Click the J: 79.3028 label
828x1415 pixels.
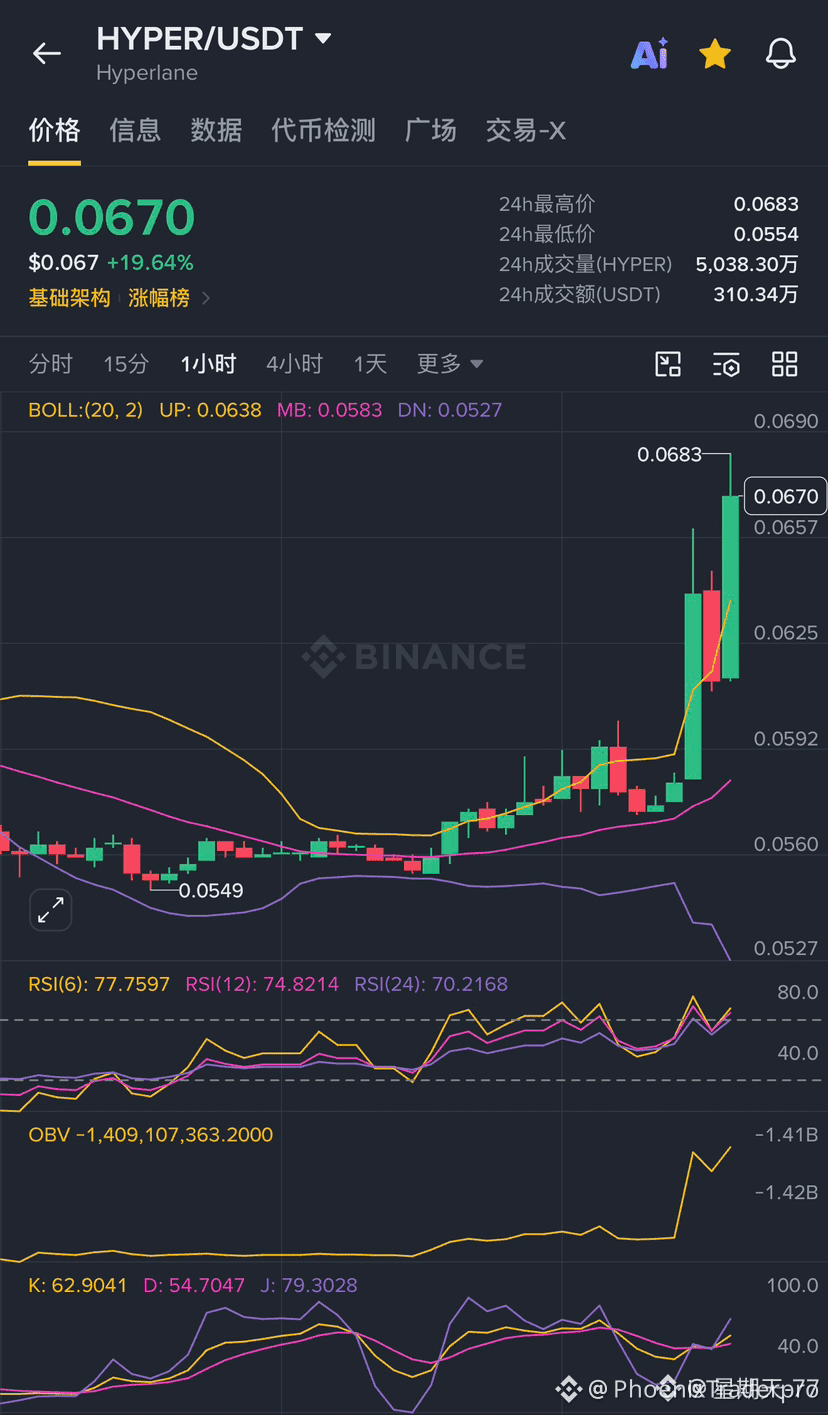pyautogui.click(x=308, y=1285)
